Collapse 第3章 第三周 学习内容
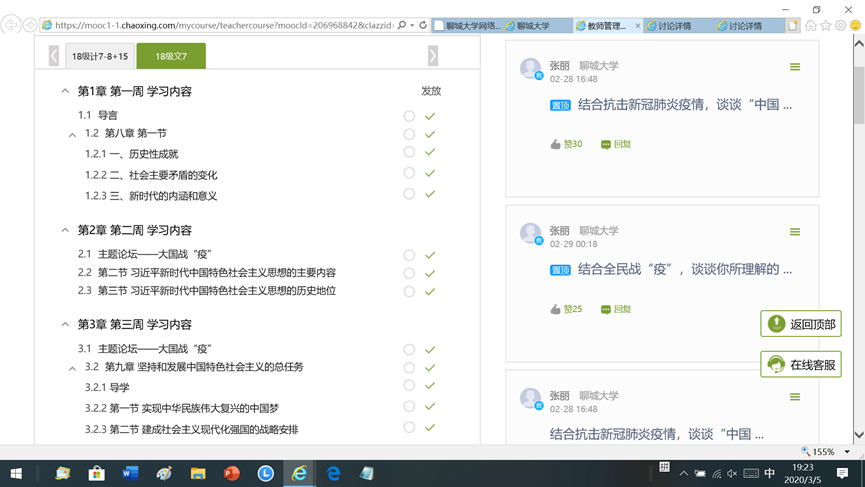The height and width of the screenshot is (487, 865). (x=66, y=324)
